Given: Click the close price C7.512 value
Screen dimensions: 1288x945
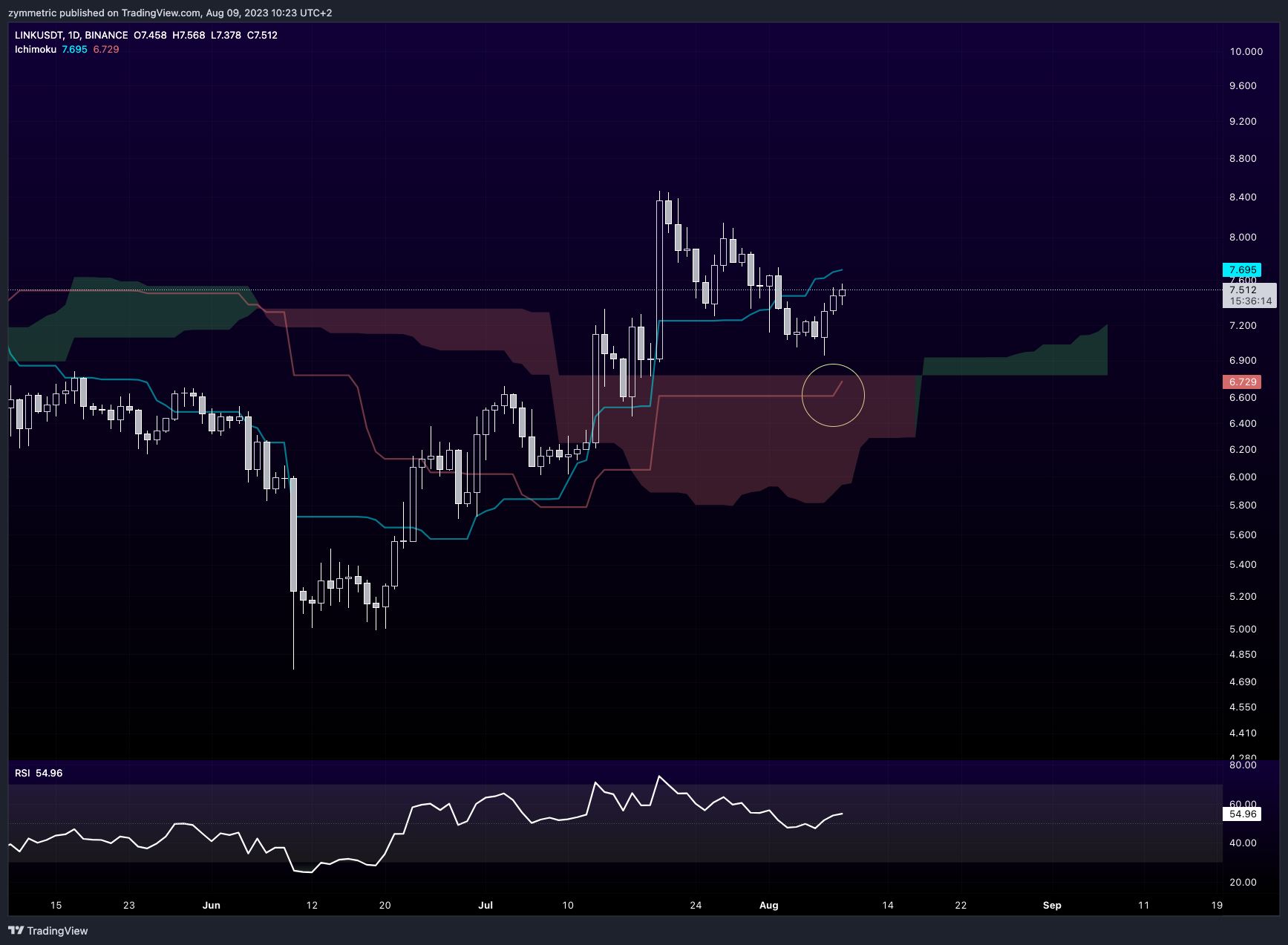Looking at the screenshot, I should click(262, 35).
